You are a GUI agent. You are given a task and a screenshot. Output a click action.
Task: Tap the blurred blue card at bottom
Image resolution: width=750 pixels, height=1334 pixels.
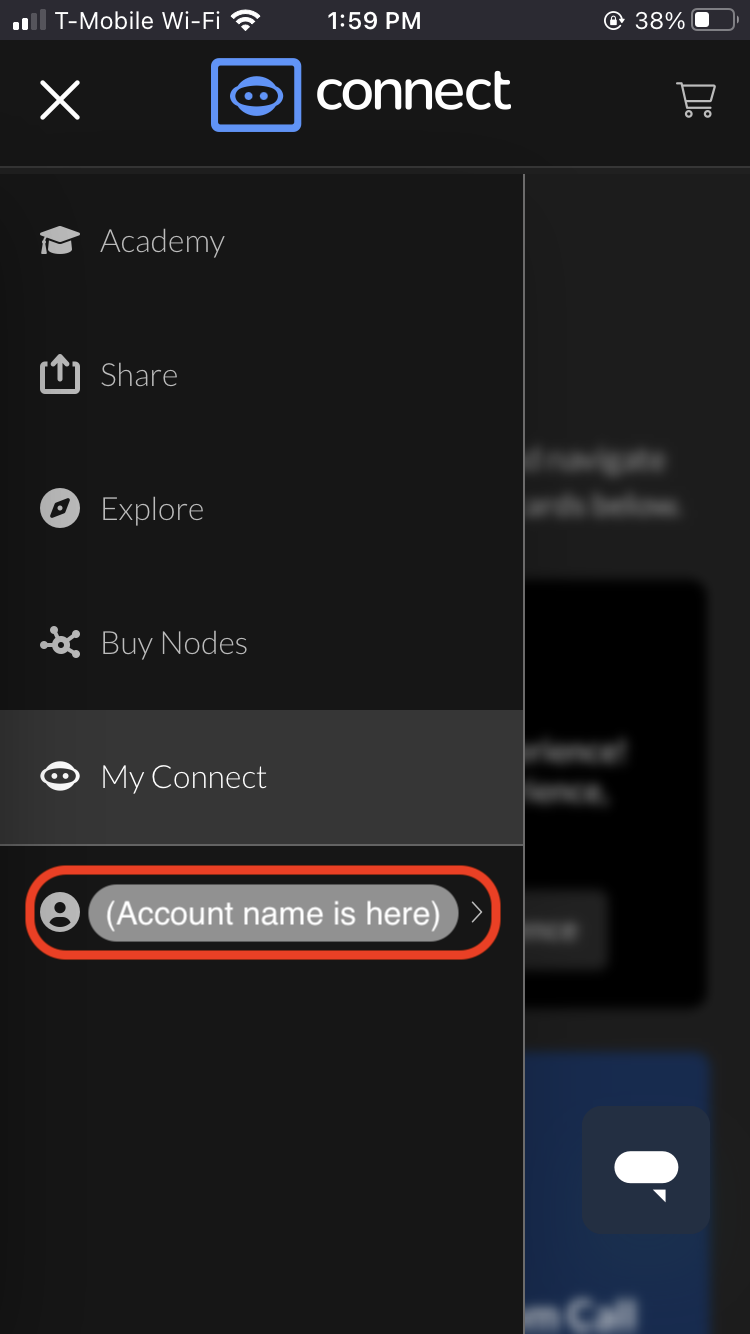coord(617,1192)
